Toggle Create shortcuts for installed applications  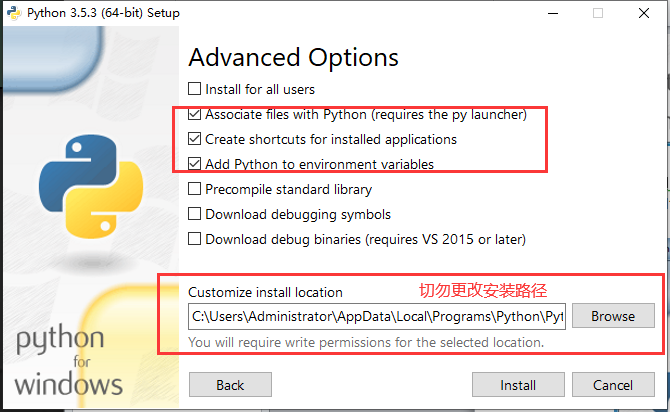click(194, 139)
